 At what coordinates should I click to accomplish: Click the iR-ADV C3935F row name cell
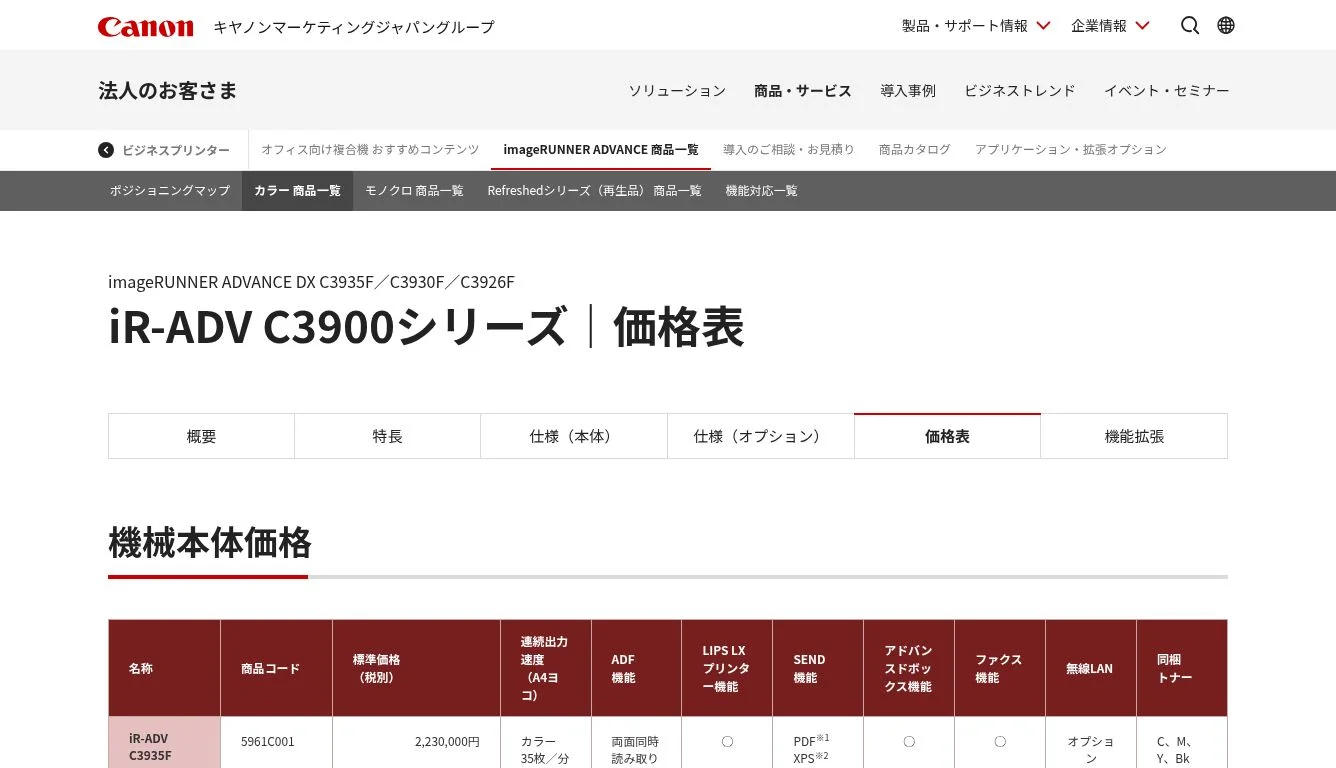click(164, 743)
